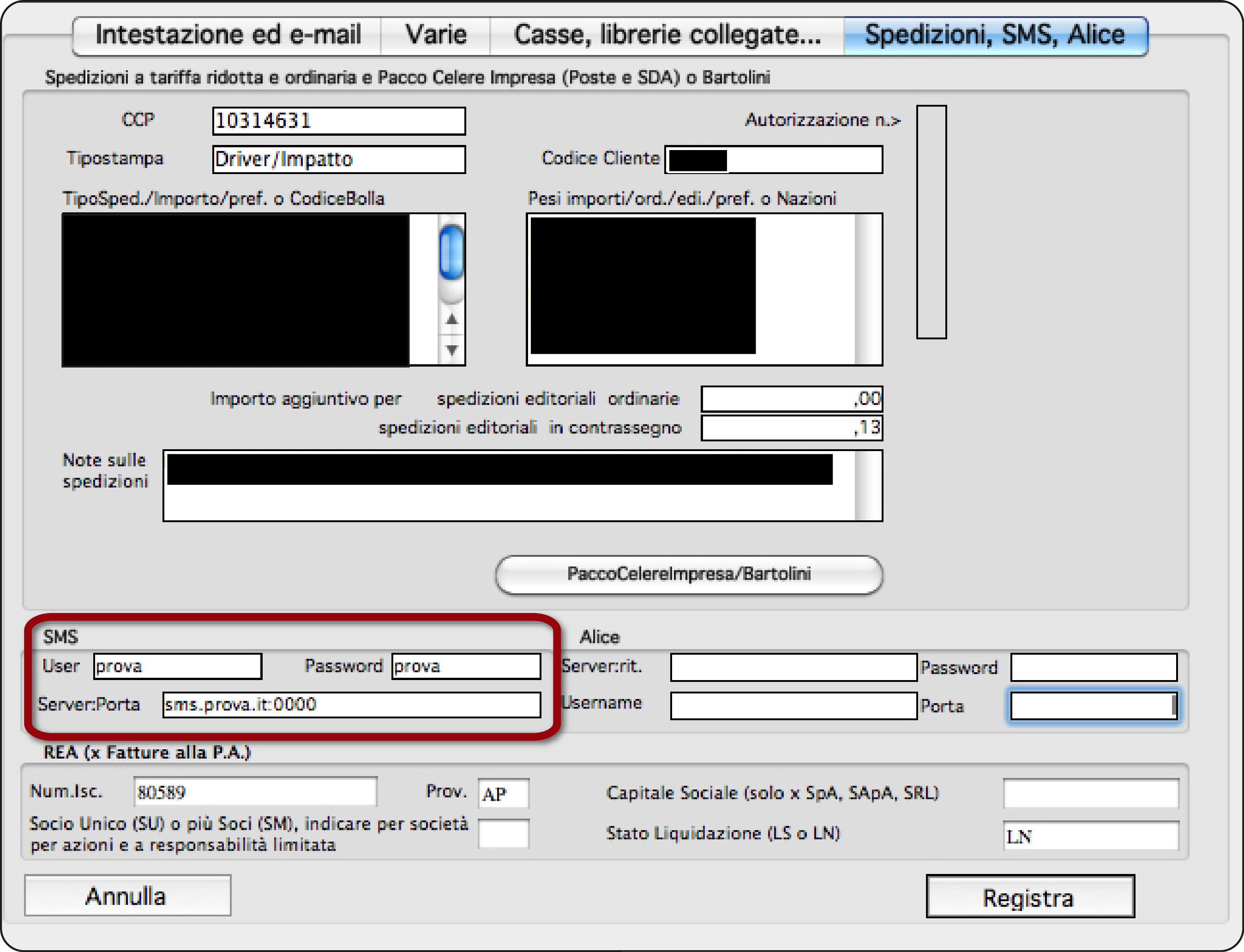The height and width of the screenshot is (952, 1244).
Task: Click the Prov. field containing AP
Action: 504,793
